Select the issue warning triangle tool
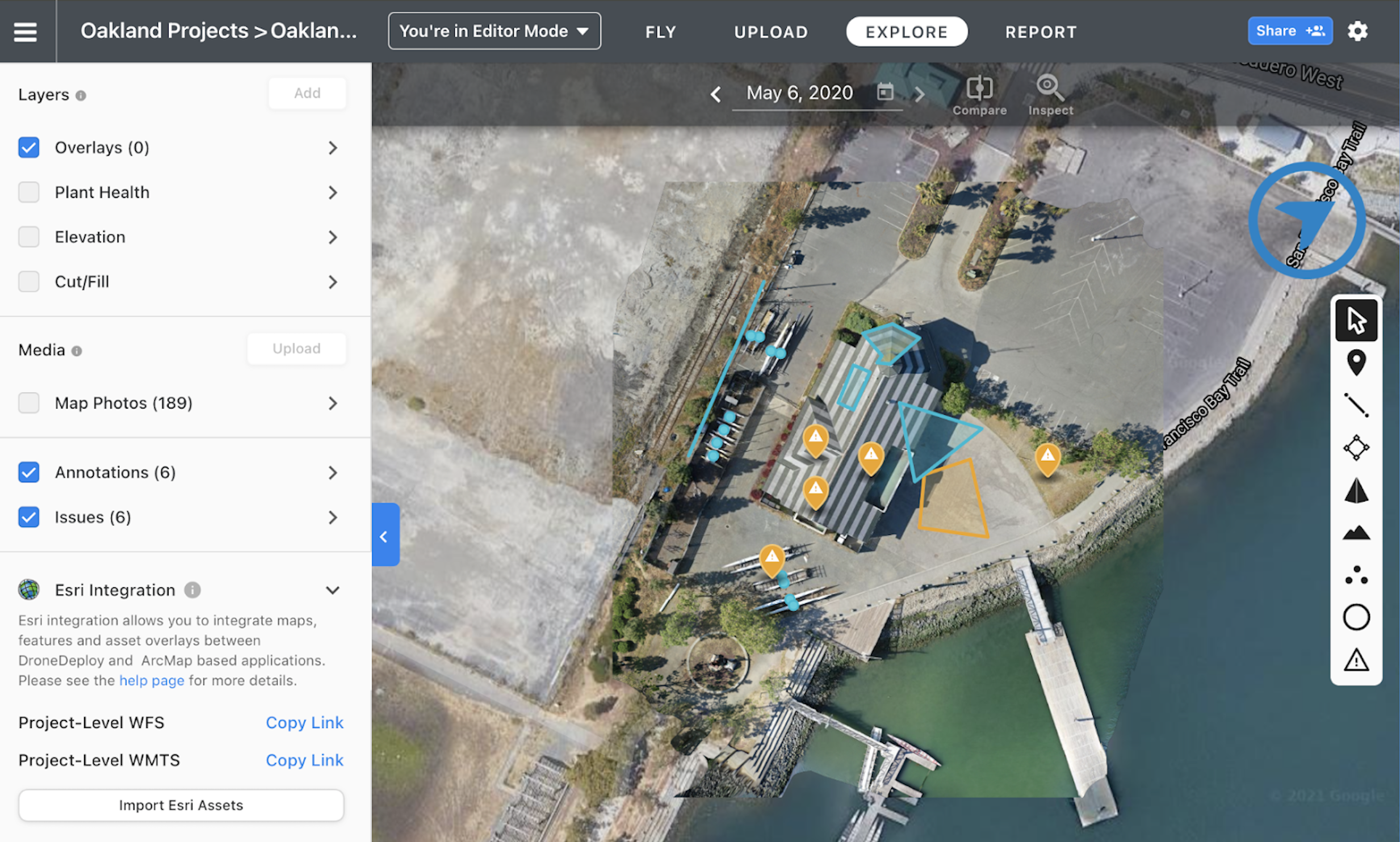This screenshot has height=842, width=1400. (1356, 660)
